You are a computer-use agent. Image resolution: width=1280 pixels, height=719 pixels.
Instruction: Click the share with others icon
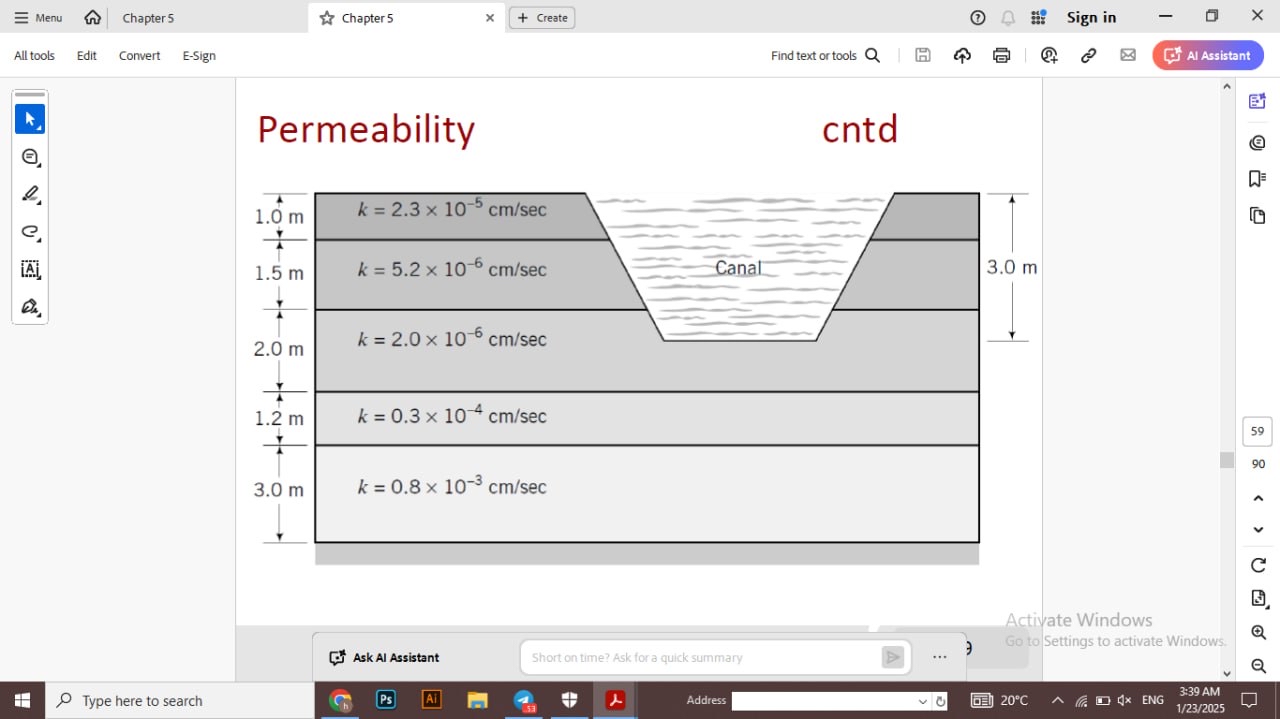[x=1049, y=56]
